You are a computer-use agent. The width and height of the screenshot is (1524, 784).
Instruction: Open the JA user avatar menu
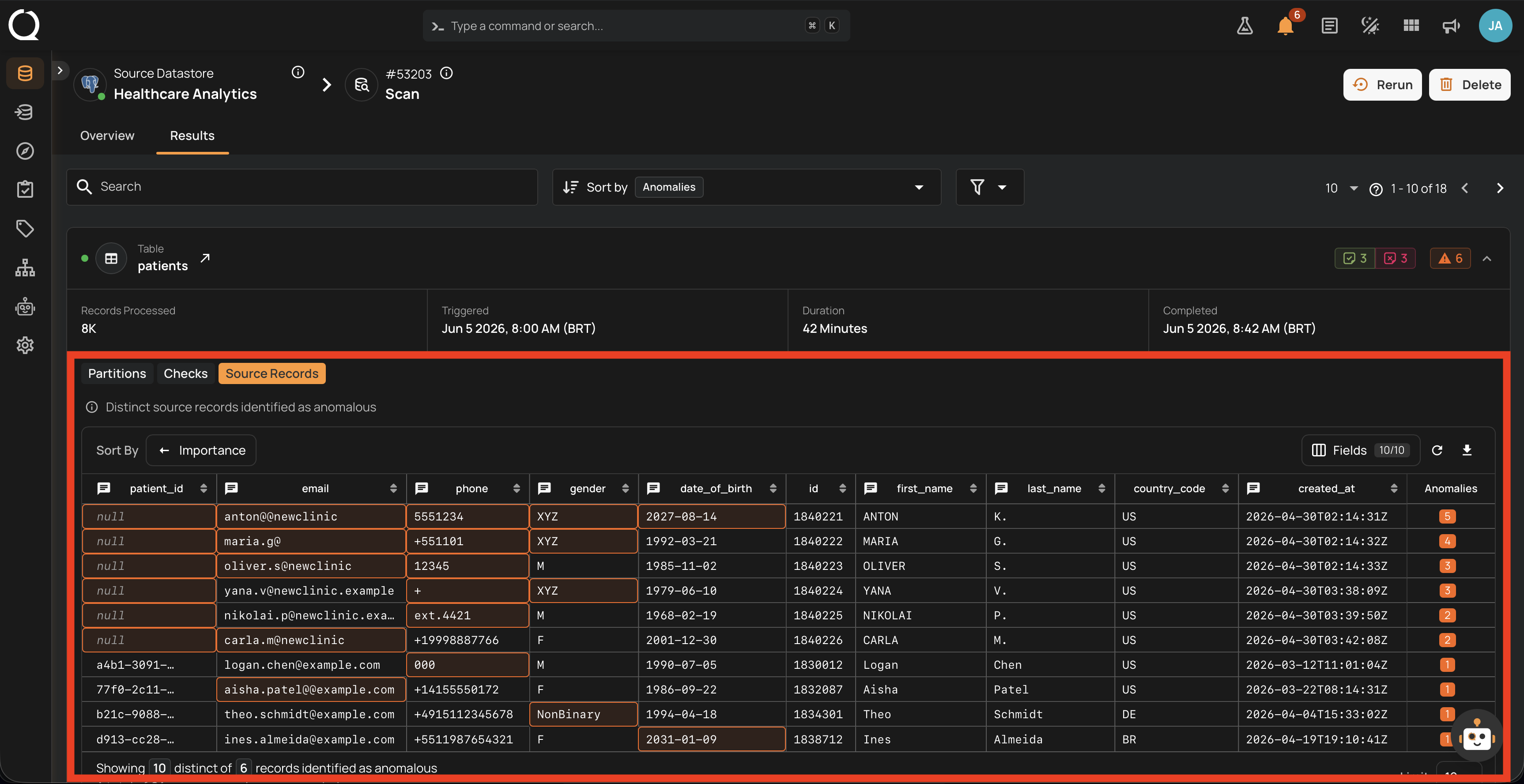1495,26
